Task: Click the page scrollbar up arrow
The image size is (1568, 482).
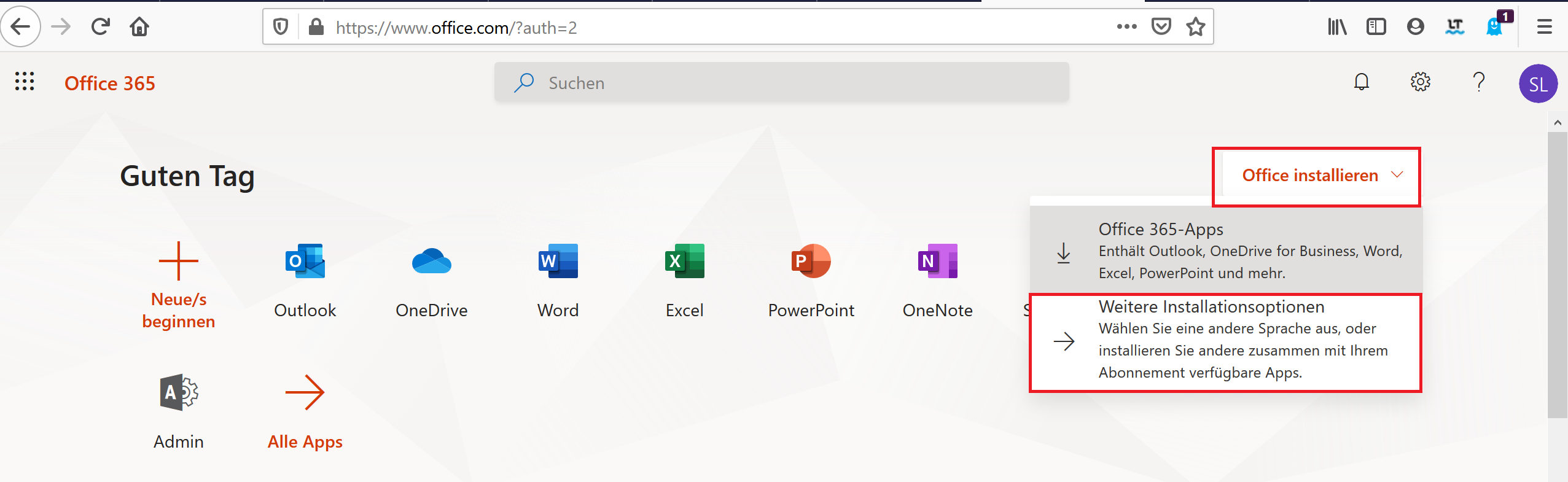Action: [x=1558, y=123]
